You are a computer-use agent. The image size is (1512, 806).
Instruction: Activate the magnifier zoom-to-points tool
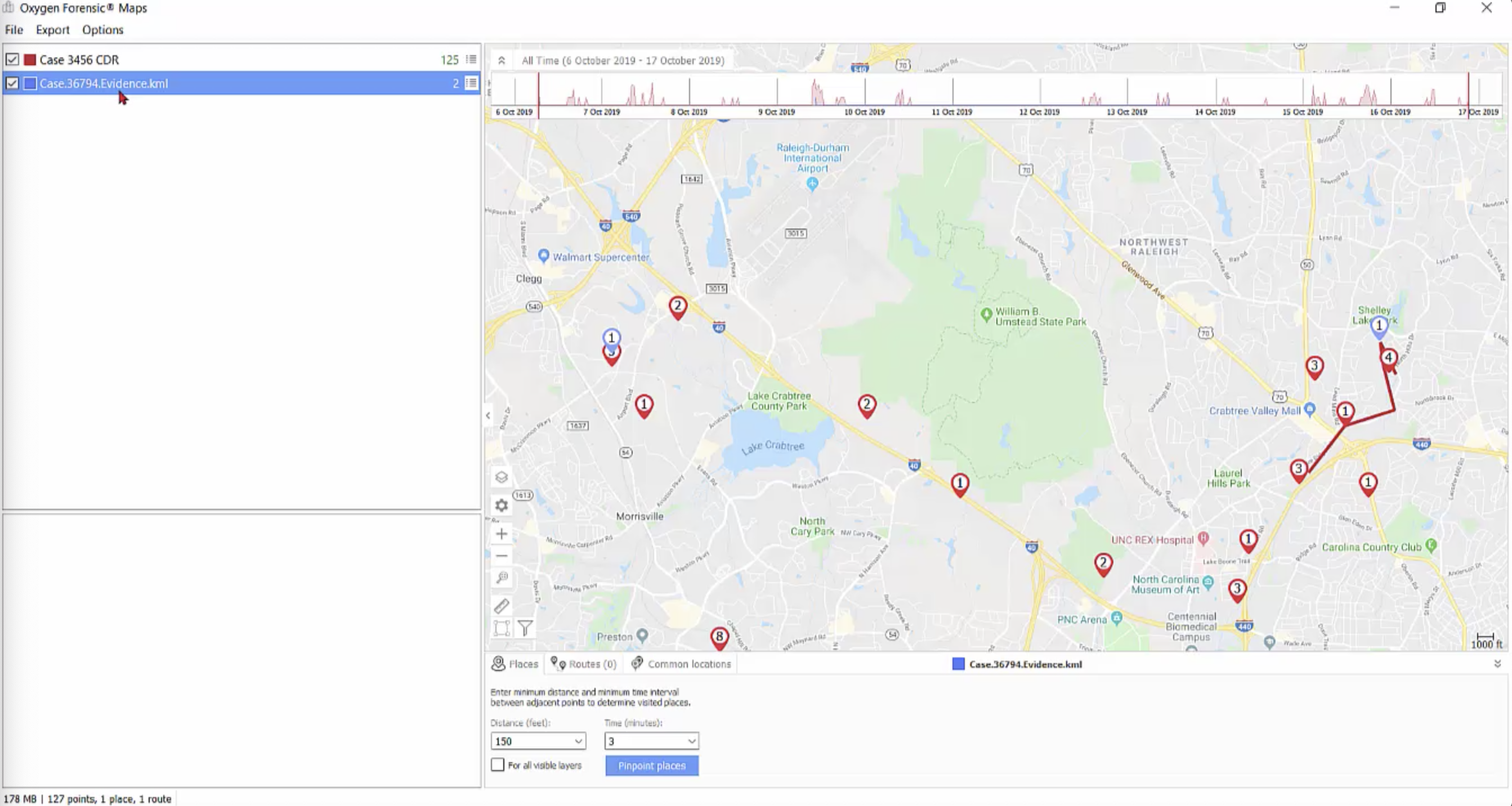tap(501, 577)
